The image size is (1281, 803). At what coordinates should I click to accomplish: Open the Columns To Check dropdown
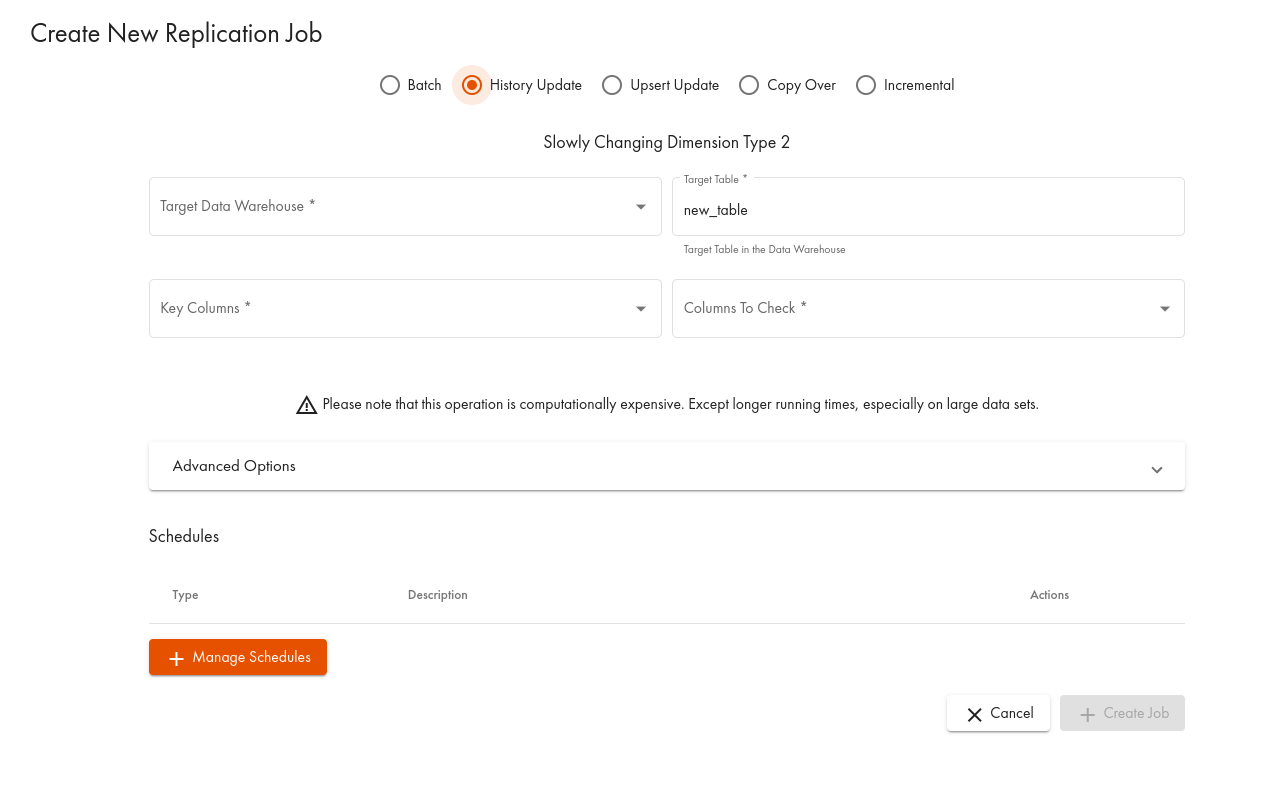pos(927,308)
